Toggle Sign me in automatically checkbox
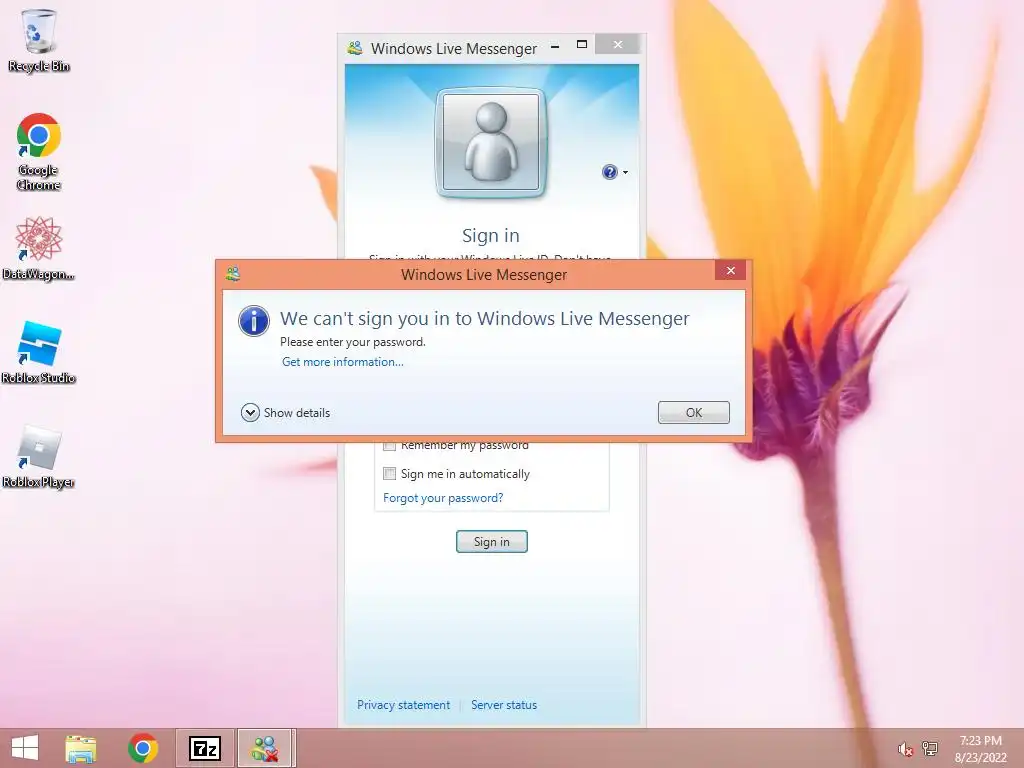The image size is (1024, 768). [389, 473]
